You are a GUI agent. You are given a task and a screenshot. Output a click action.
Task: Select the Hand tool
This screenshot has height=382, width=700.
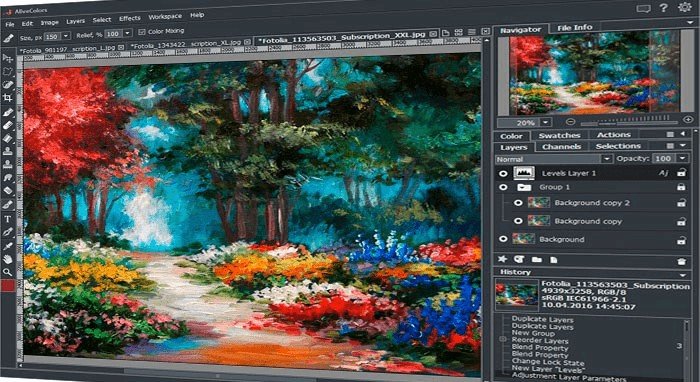point(8,259)
